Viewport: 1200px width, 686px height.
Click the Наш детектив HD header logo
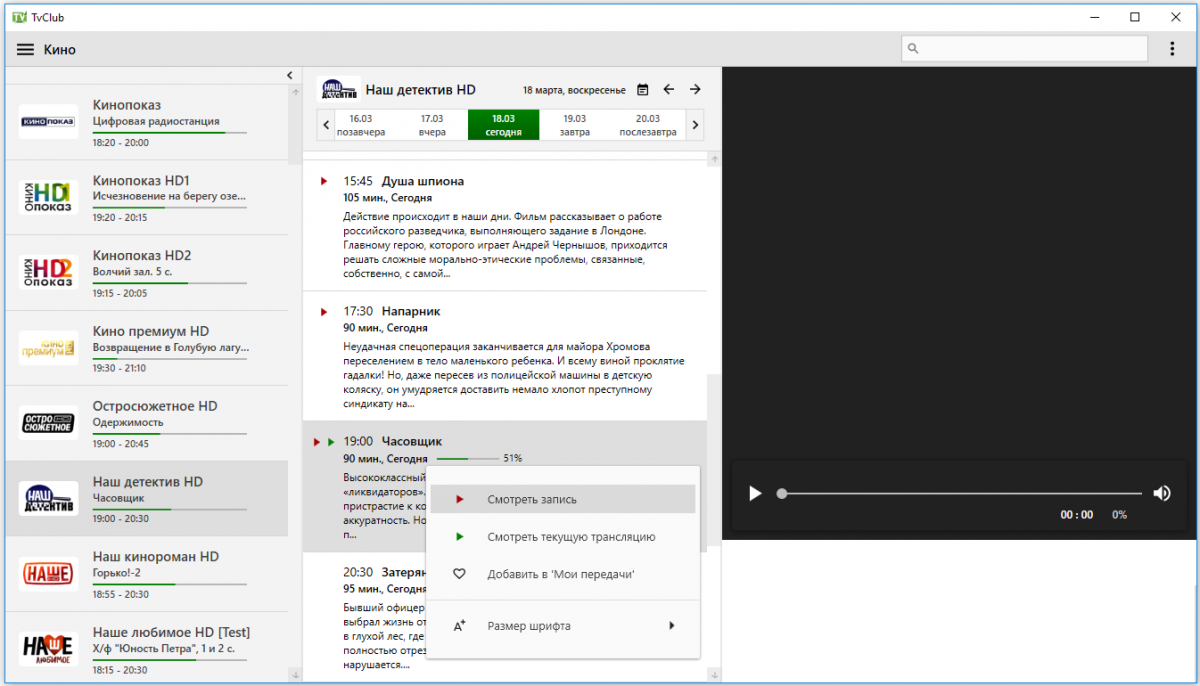339,89
